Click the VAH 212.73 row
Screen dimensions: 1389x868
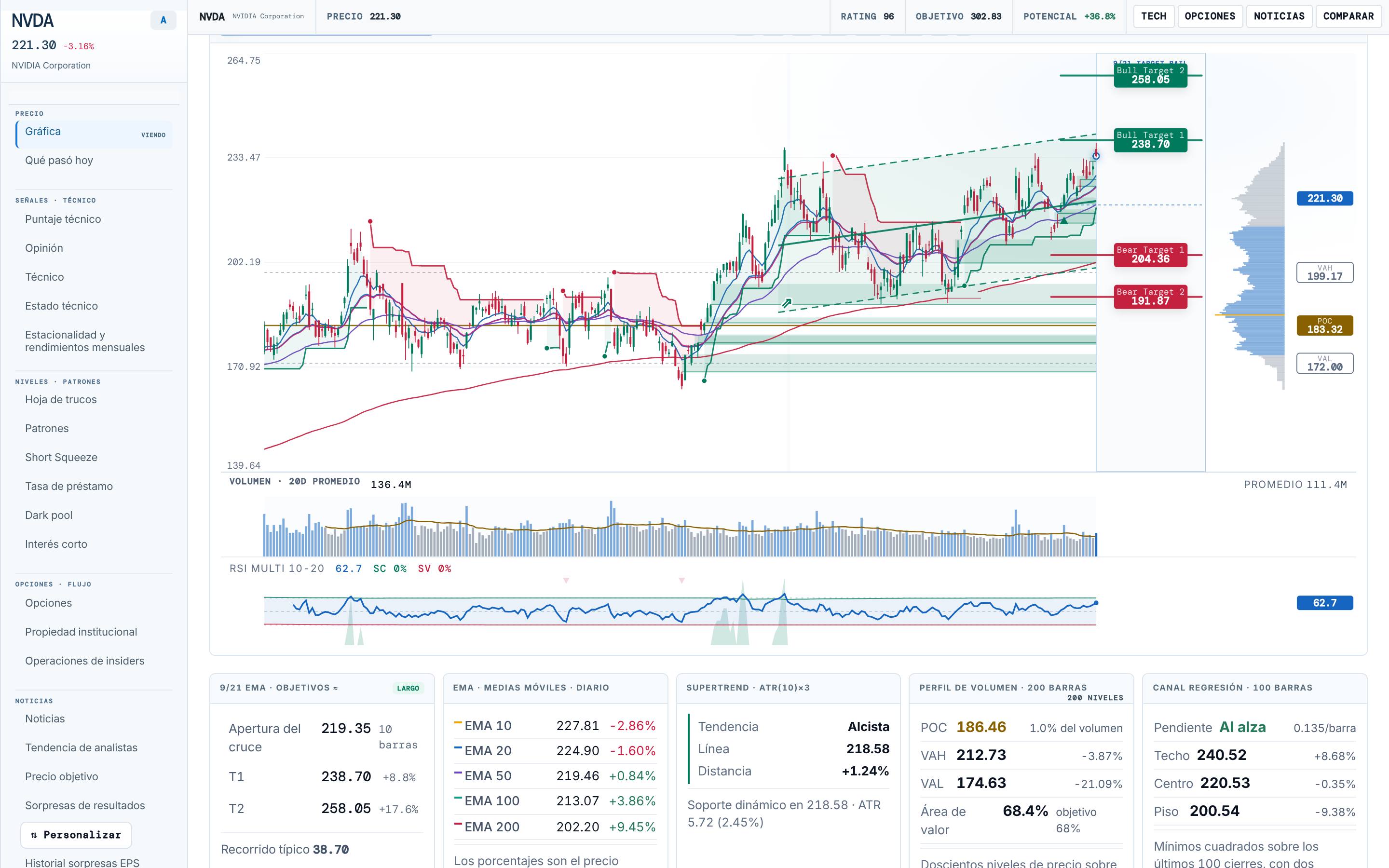[1021, 756]
